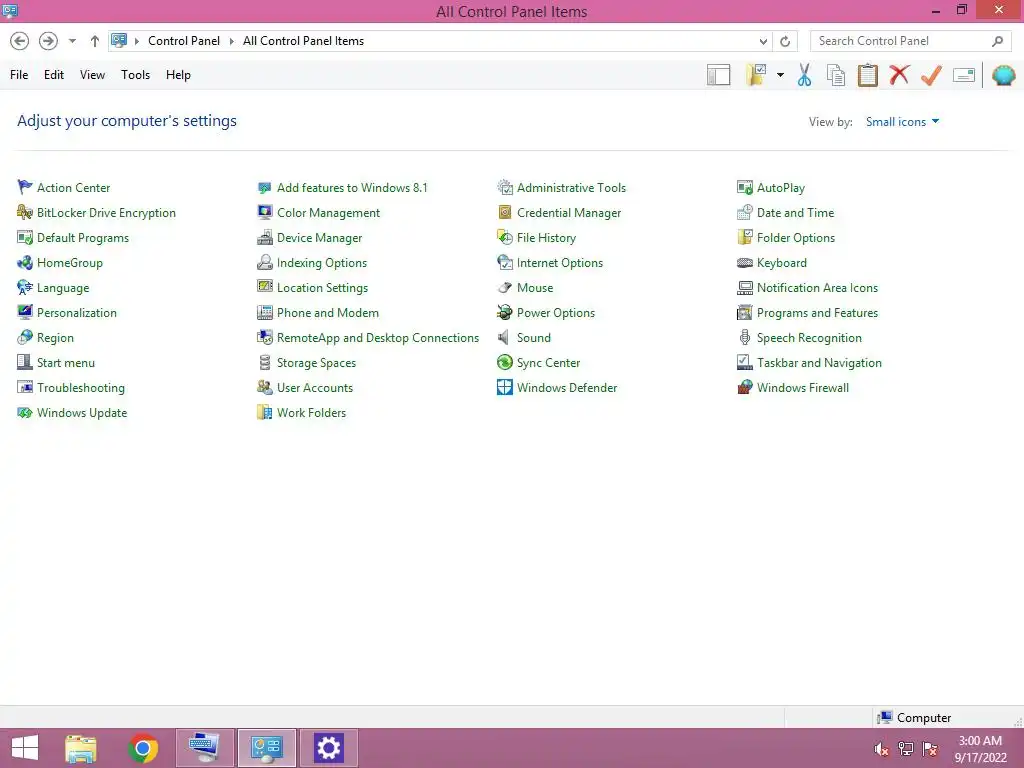Open Troubleshooting link
1024x768 pixels.
coord(80,387)
